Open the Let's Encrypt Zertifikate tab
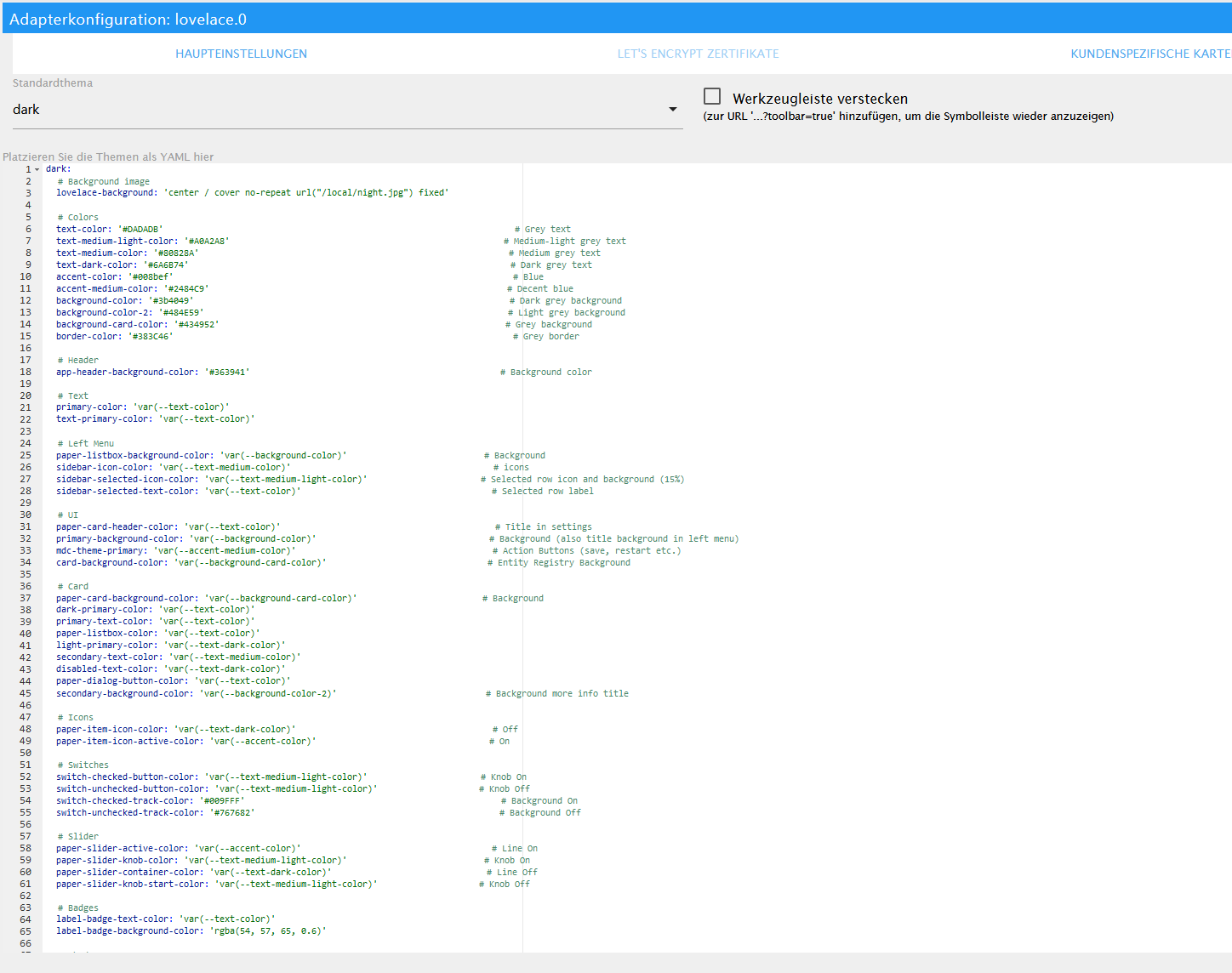The width and height of the screenshot is (1232, 973). pos(698,54)
